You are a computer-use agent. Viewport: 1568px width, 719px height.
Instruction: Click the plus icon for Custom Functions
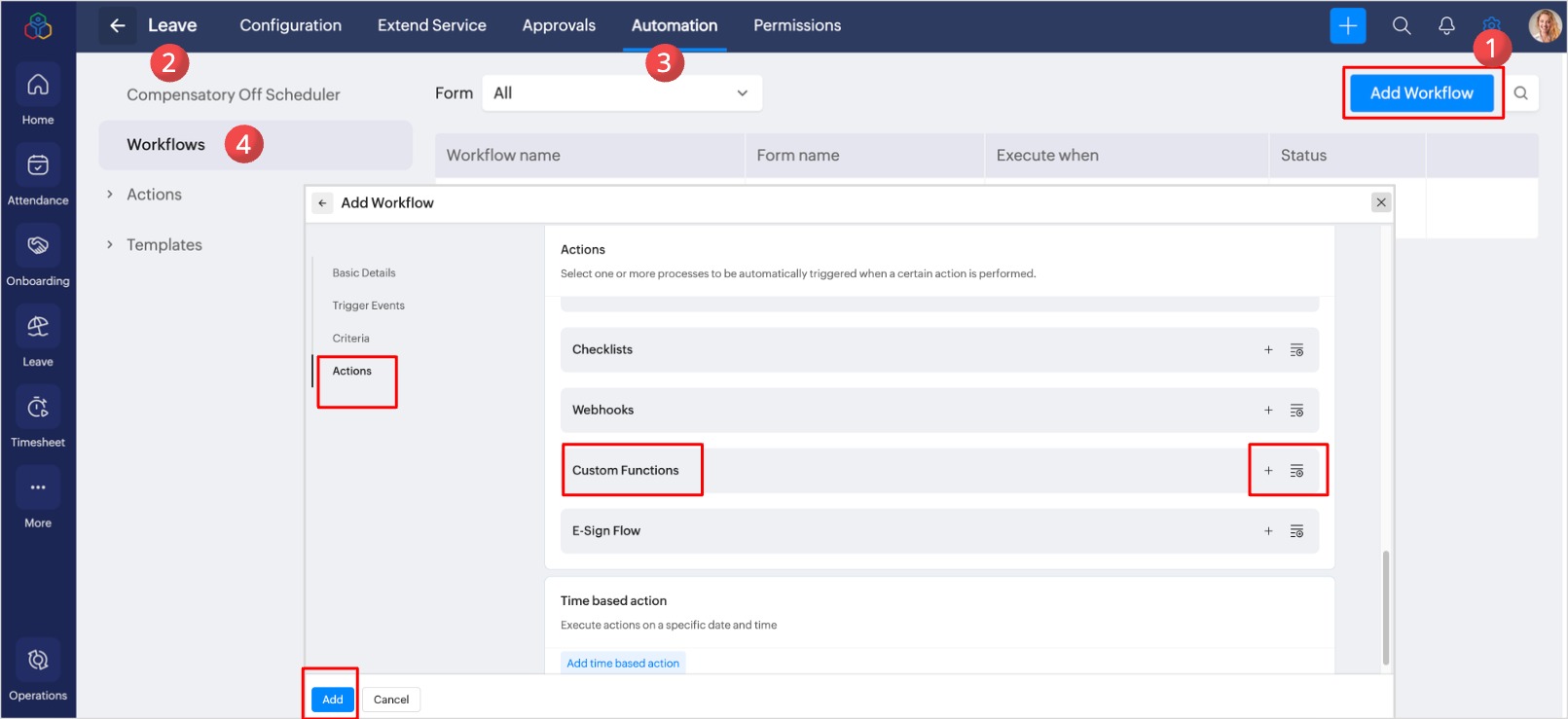[x=1268, y=471]
